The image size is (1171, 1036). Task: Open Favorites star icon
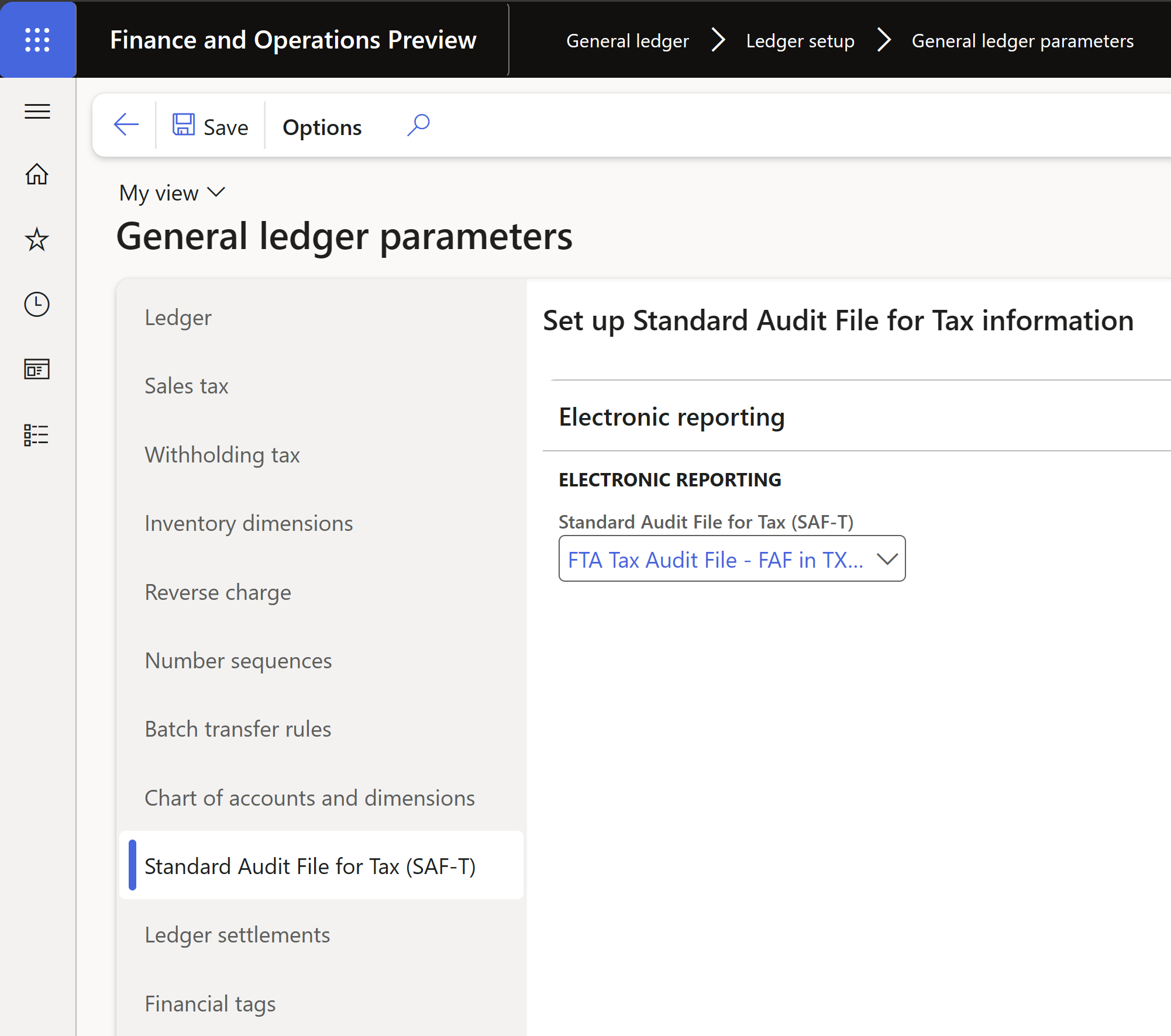point(37,239)
